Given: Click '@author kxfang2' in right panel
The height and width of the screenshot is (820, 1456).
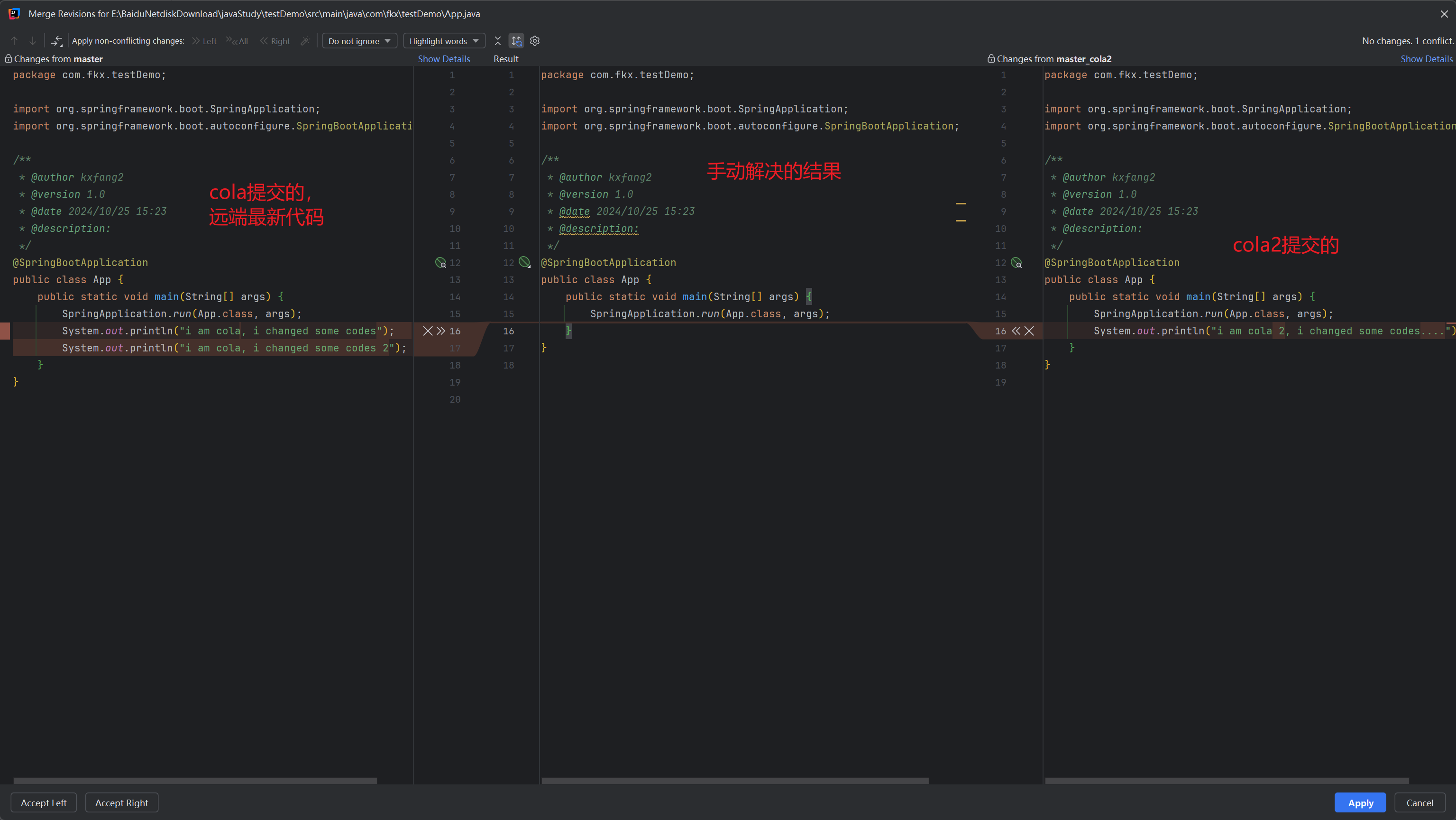Looking at the screenshot, I should coord(1108,177).
